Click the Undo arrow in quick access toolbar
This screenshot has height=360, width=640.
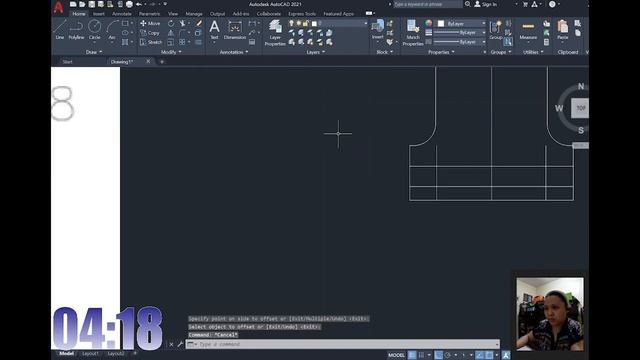coord(139,4)
